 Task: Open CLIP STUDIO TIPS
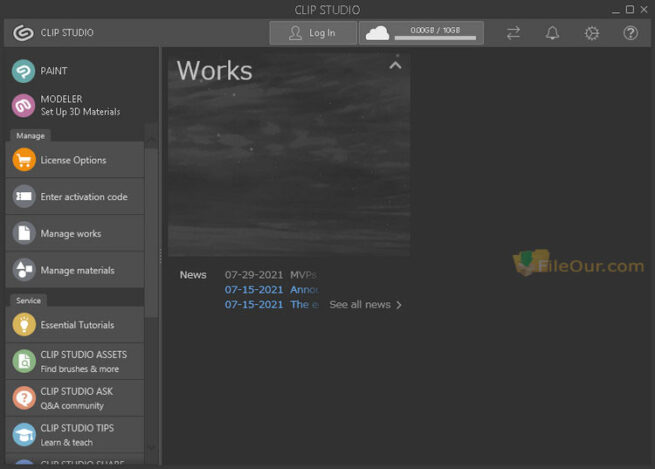75,434
